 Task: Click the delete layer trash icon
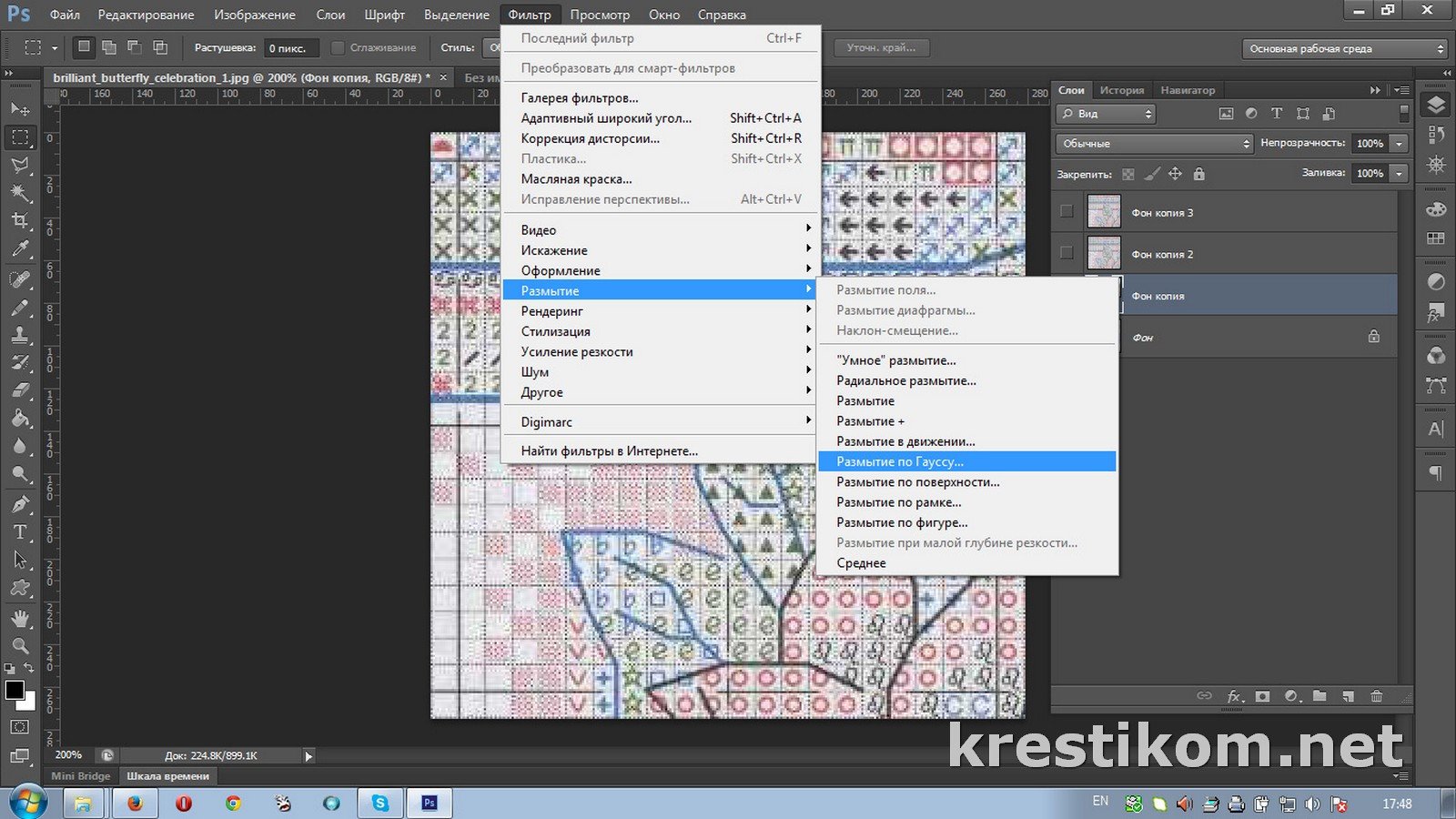click(1376, 696)
